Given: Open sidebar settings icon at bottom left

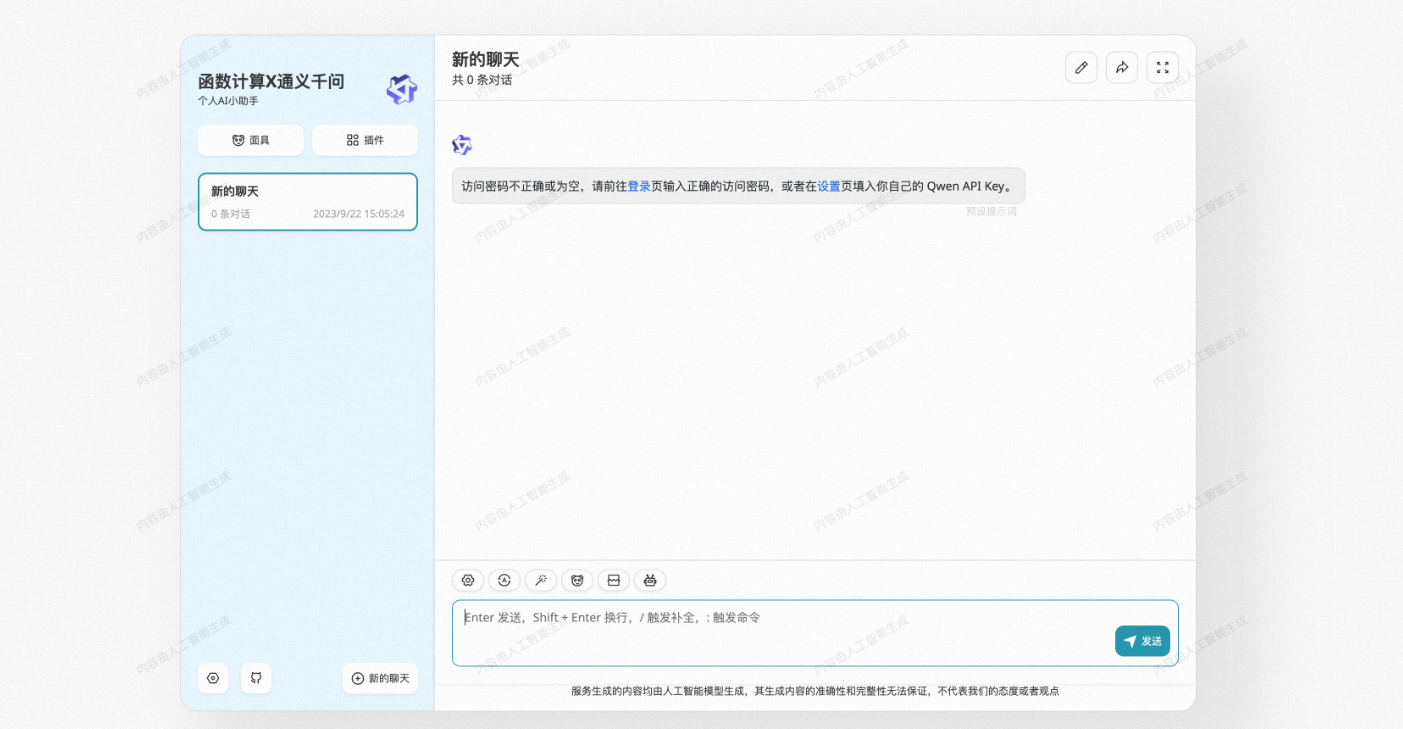Looking at the screenshot, I should point(213,678).
